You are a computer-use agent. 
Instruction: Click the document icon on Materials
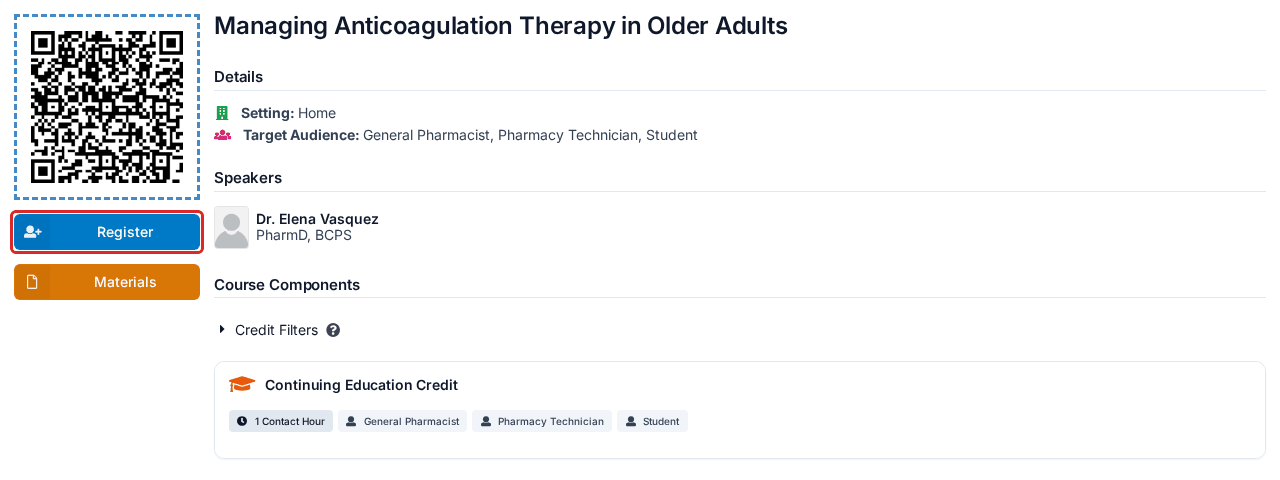tap(32, 282)
